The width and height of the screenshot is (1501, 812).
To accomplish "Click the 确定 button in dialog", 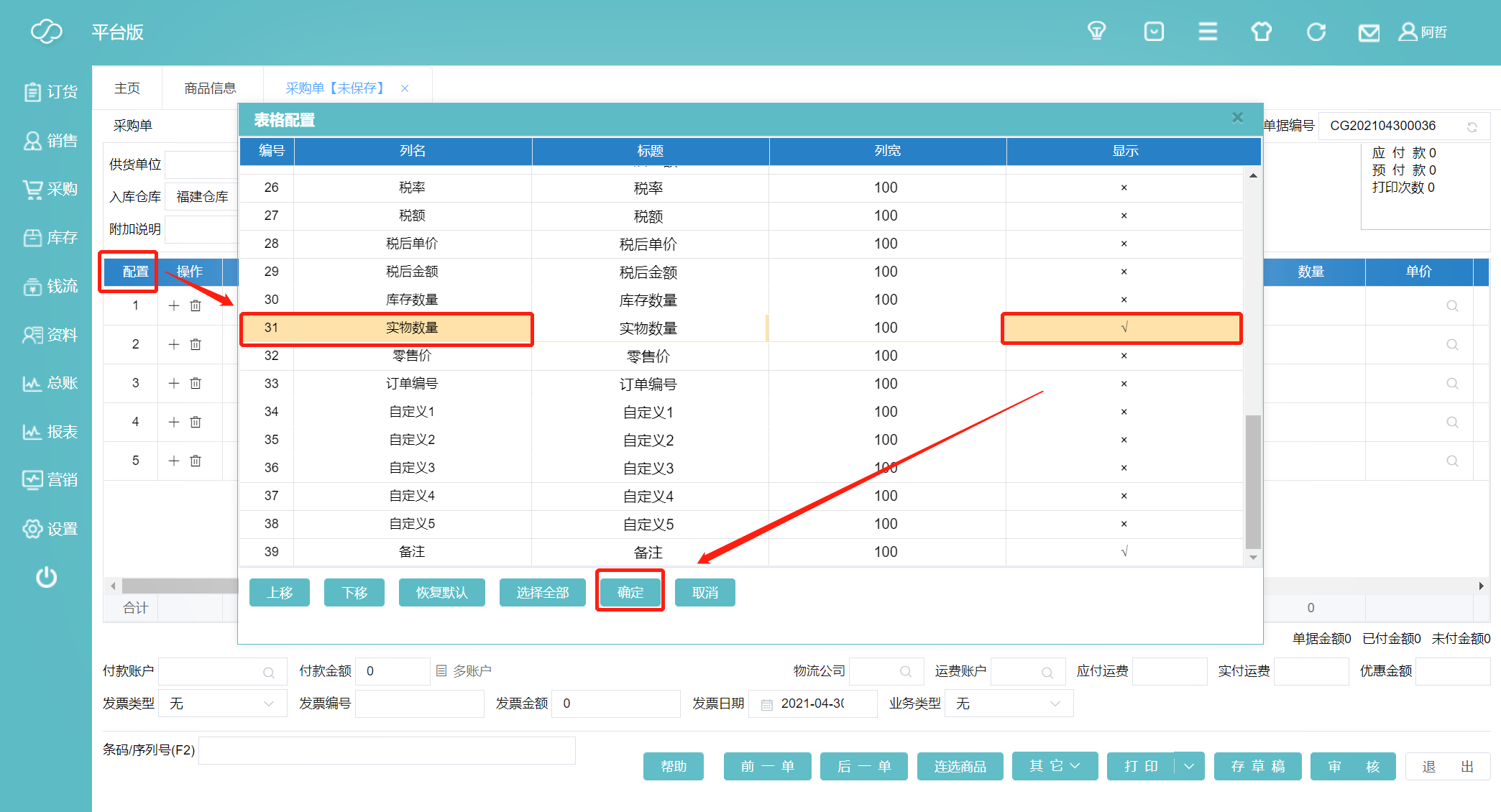I will 630,592.
